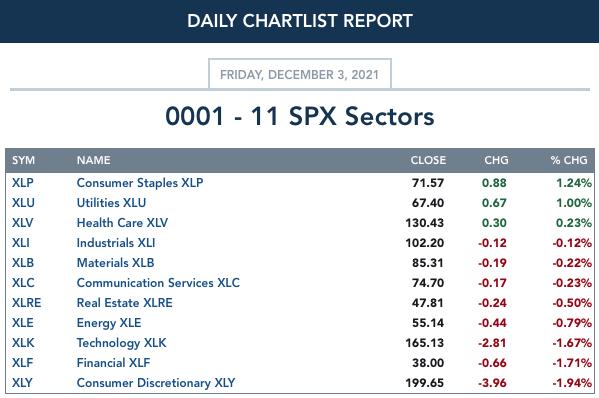Open Communication Services XLC link
Screen dimensions: 599x398
tap(158, 283)
